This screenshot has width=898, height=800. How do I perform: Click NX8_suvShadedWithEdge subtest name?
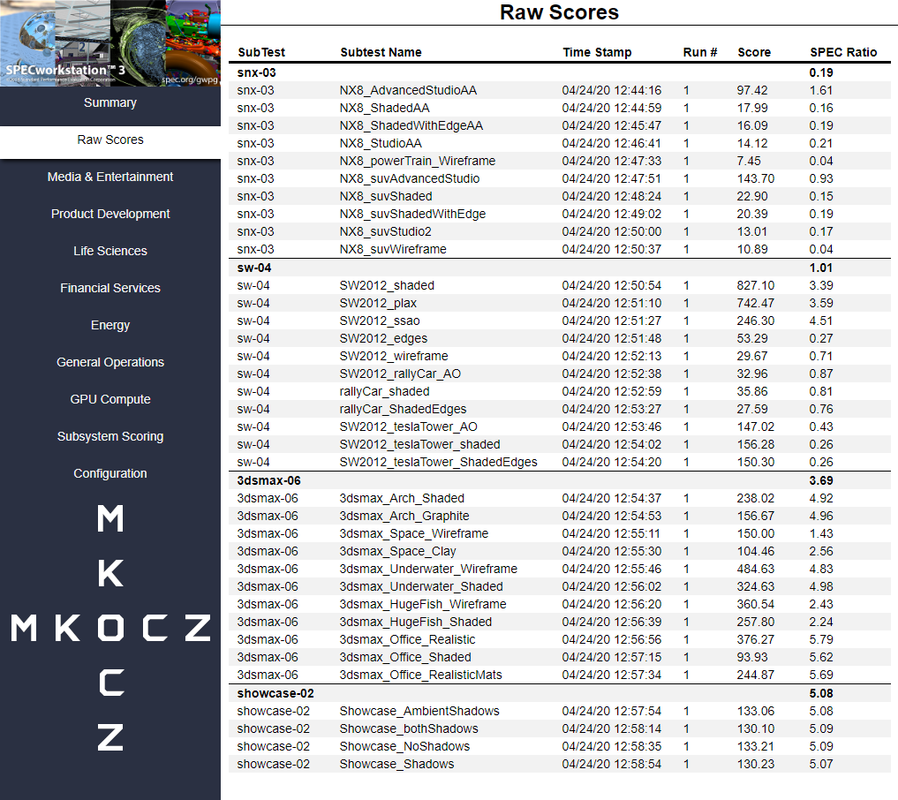coord(412,214)
